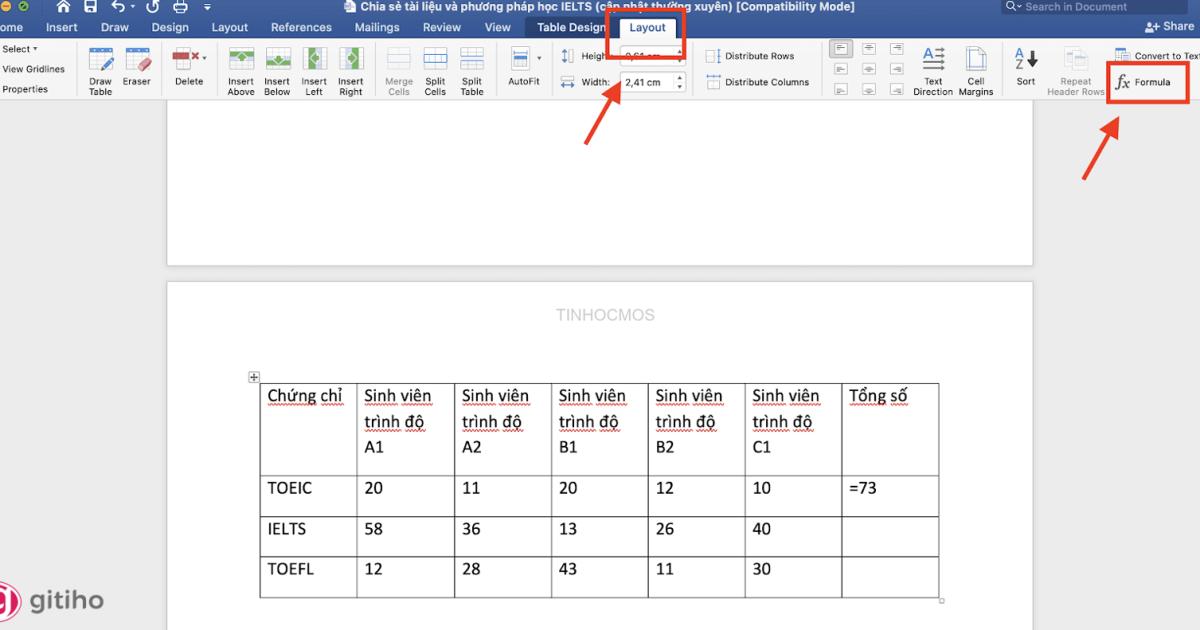Expand Customize Quick Access Toolbar arrow
Viewport: 1200px width, 630px height.
coord(208,8)
